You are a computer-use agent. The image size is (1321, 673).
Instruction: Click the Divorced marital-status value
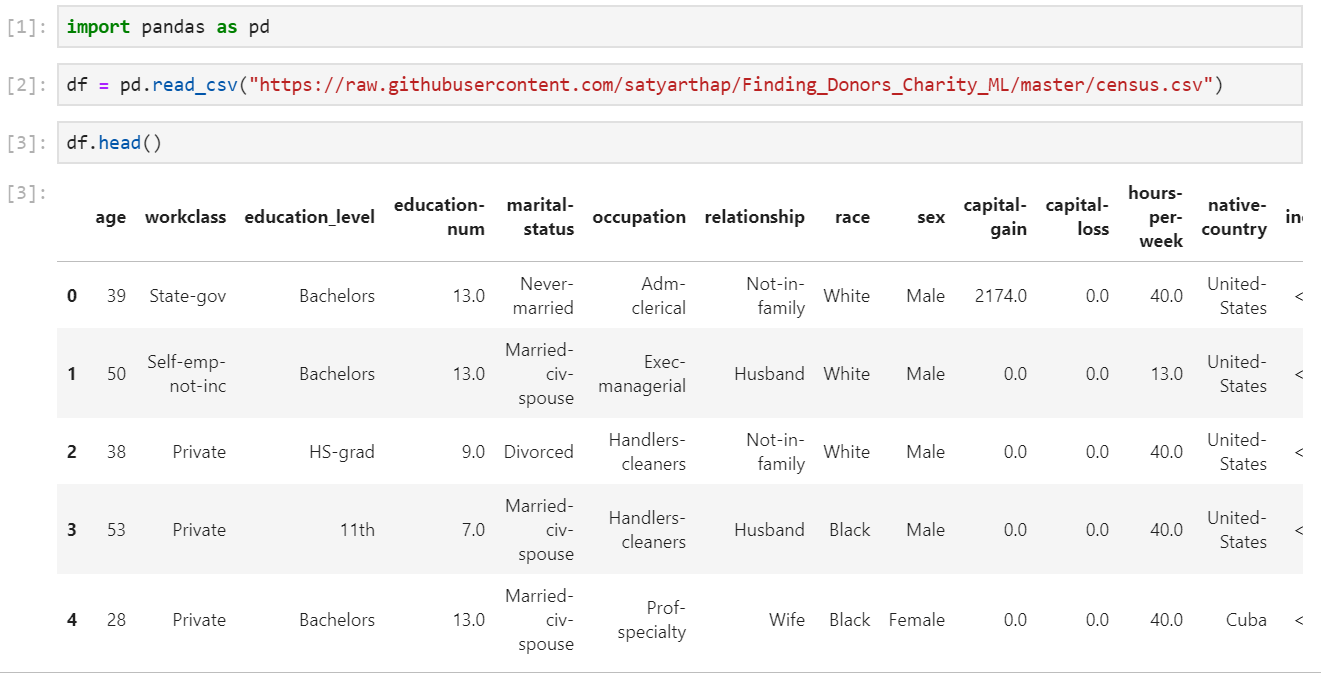[x=539, y=451]
